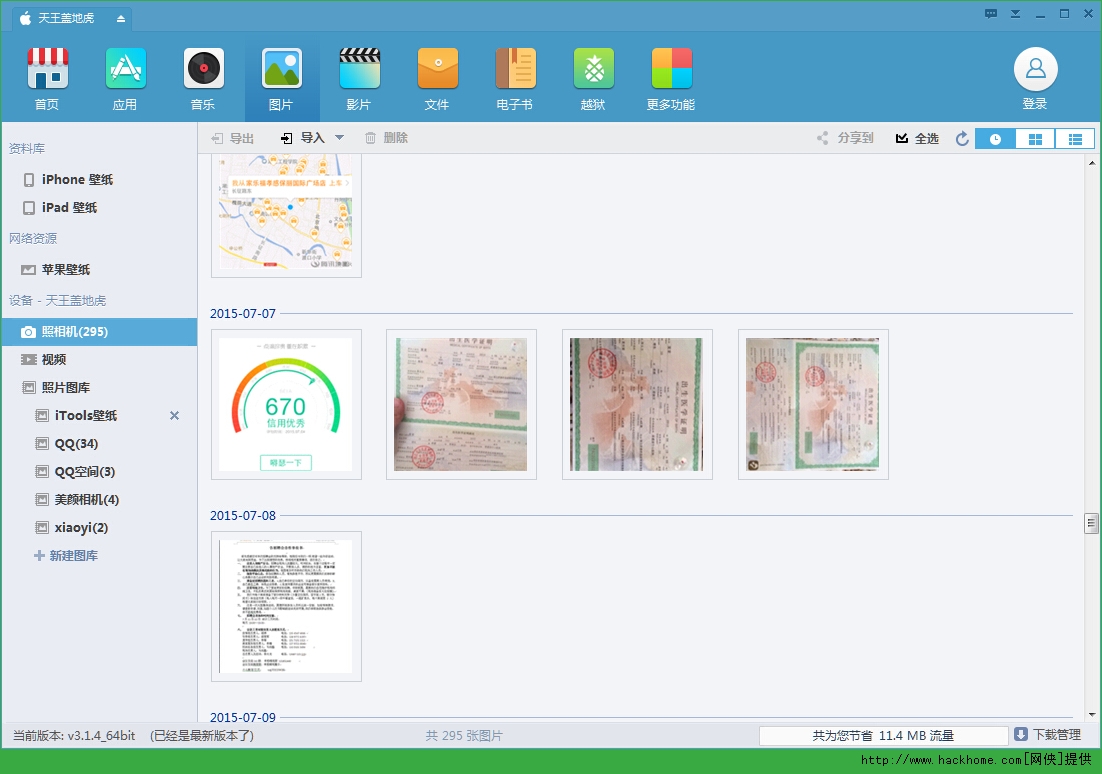Switch to timeline view mode

[995, 139]
